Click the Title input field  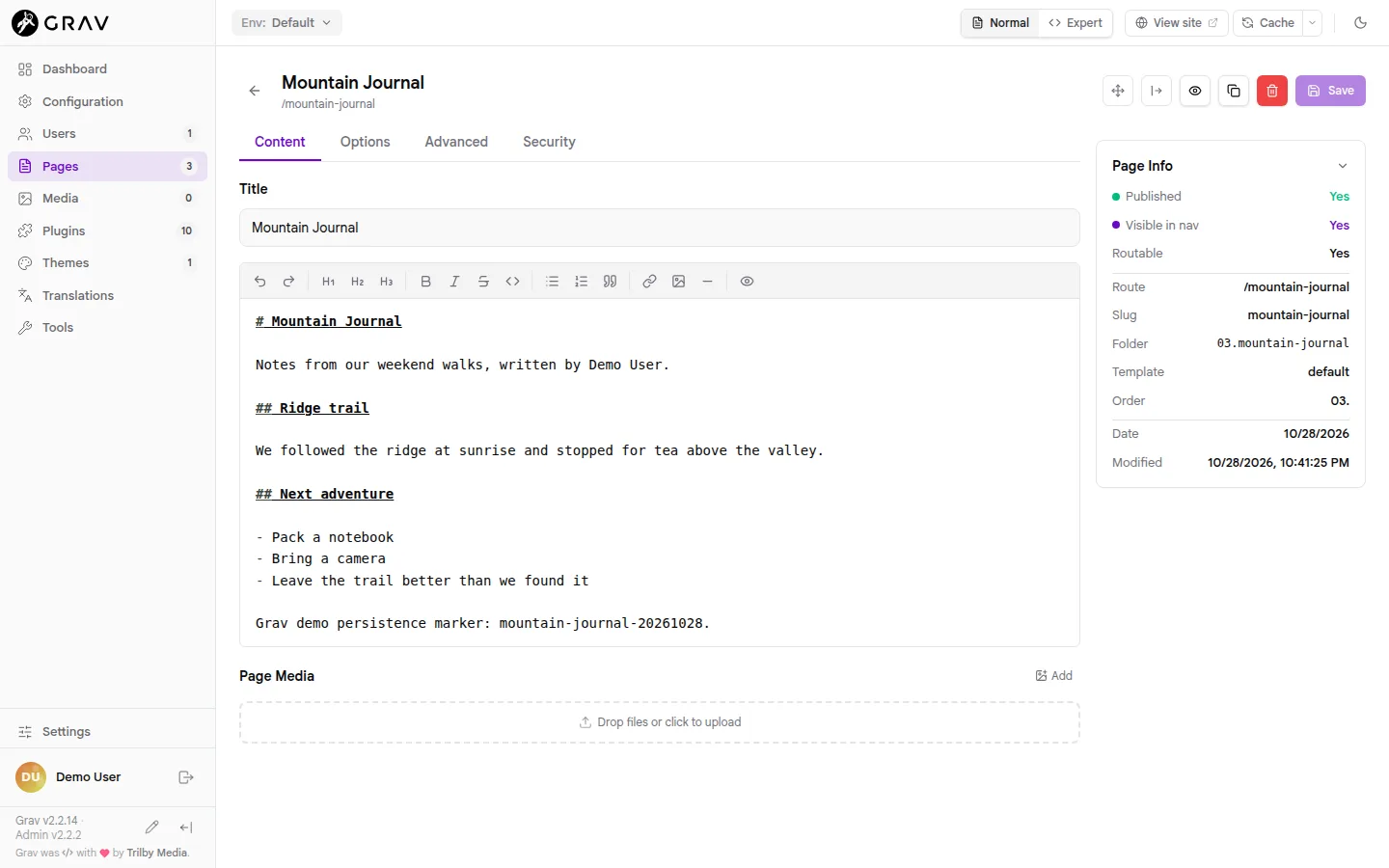point(660,228)
